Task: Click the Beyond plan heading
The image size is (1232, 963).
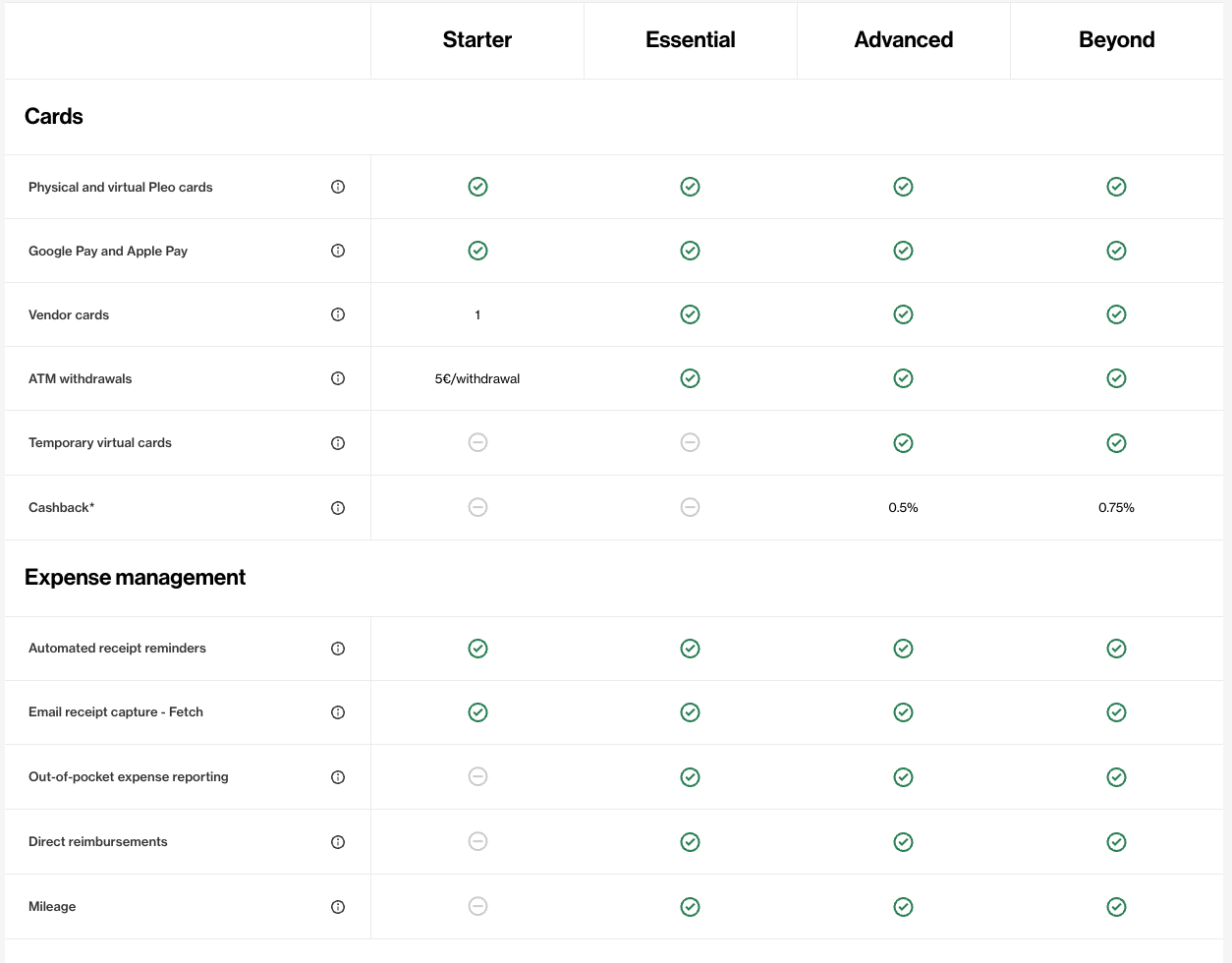Action: 1116,40
